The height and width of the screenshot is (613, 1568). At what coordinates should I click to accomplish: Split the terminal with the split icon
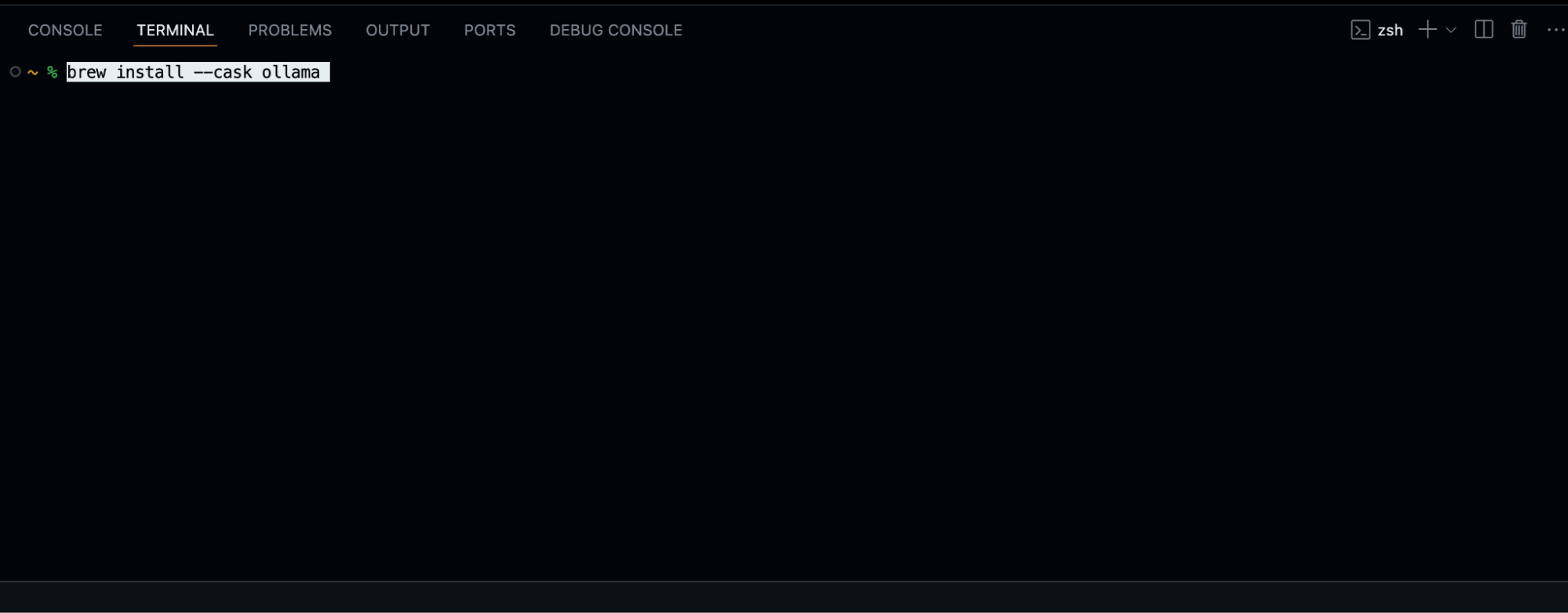[1483, 30]
